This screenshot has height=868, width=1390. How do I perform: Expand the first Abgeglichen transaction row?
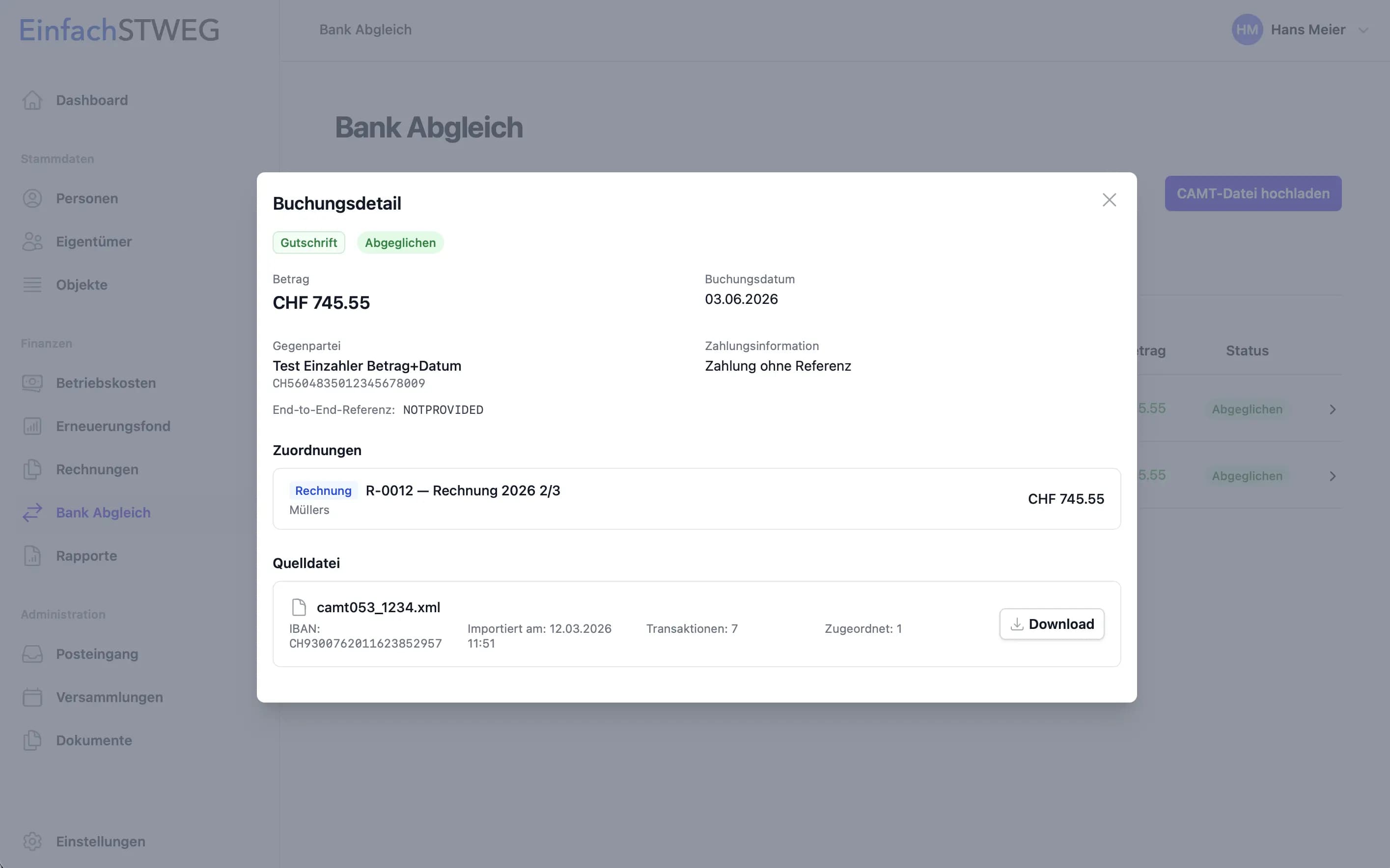tap(1333, 409)
